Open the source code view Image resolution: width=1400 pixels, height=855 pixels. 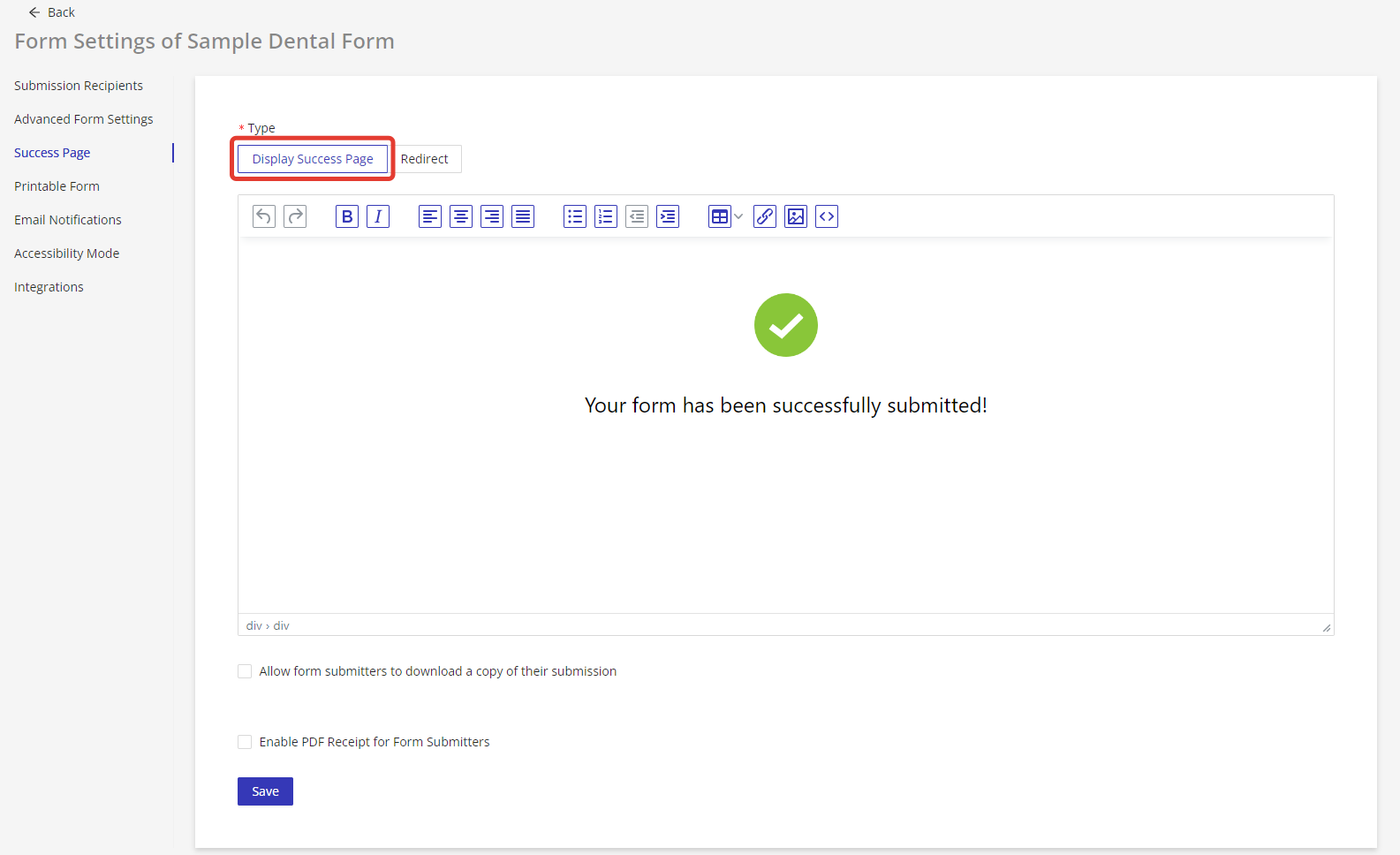pyautogui.click(x=827, y=216)
